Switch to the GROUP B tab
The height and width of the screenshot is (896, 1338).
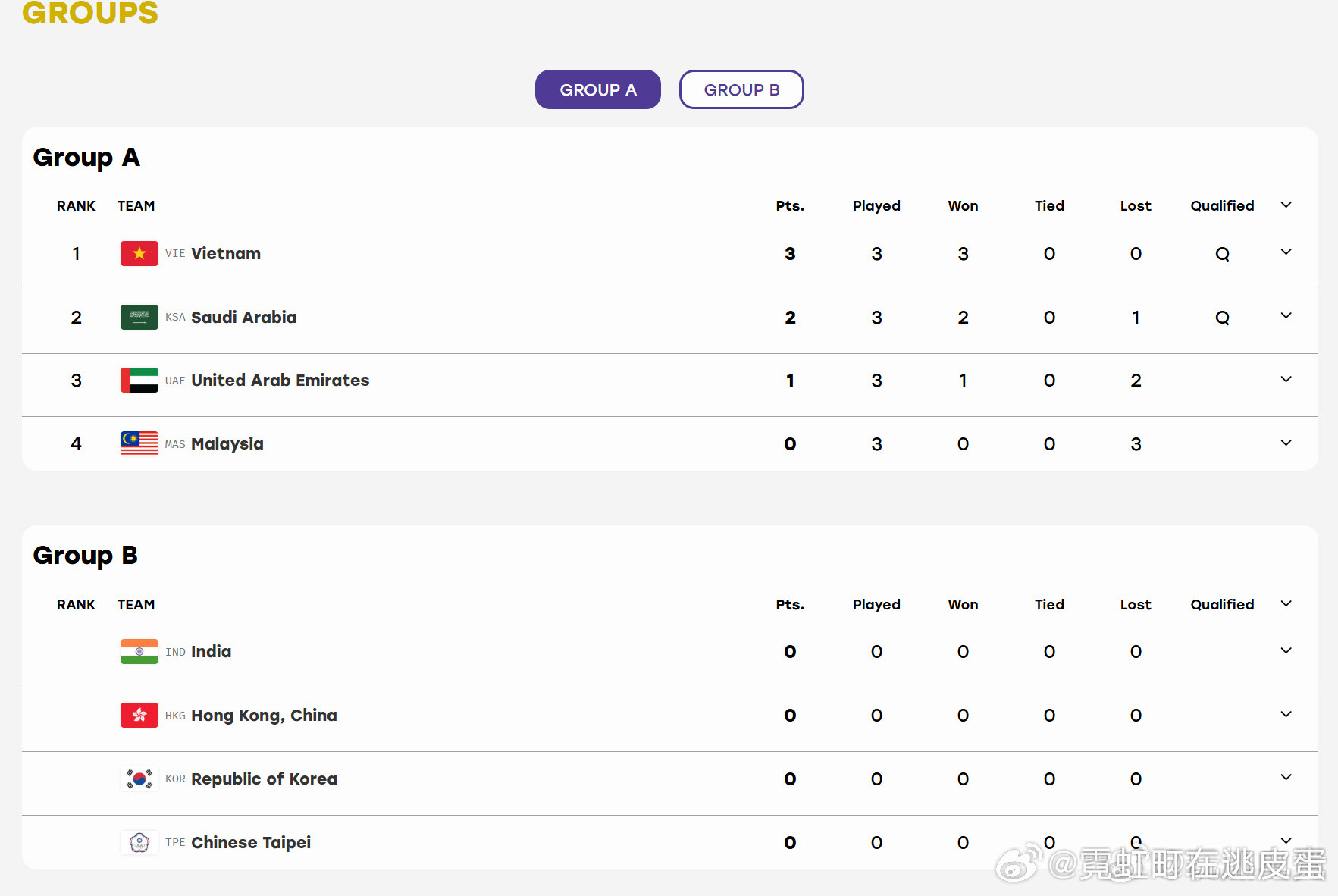coord(741,89)
